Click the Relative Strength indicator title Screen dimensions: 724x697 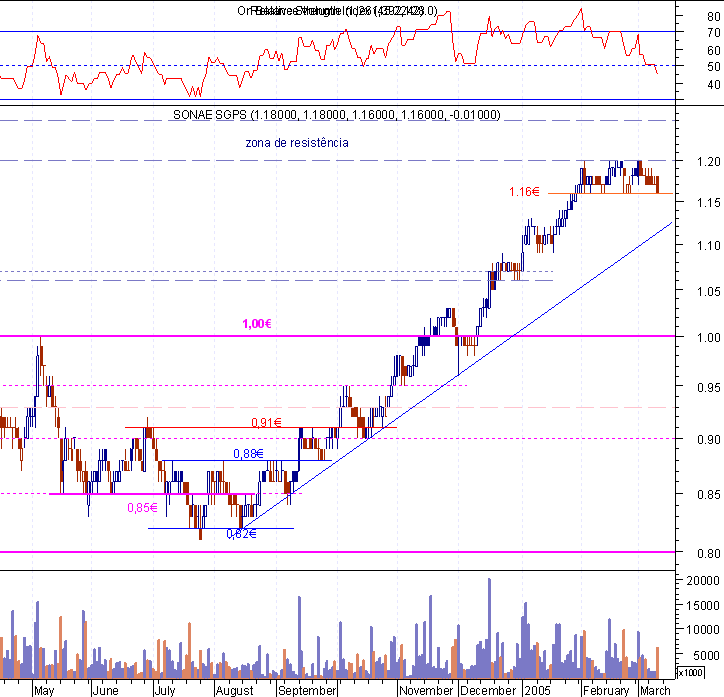click(337, 11)
